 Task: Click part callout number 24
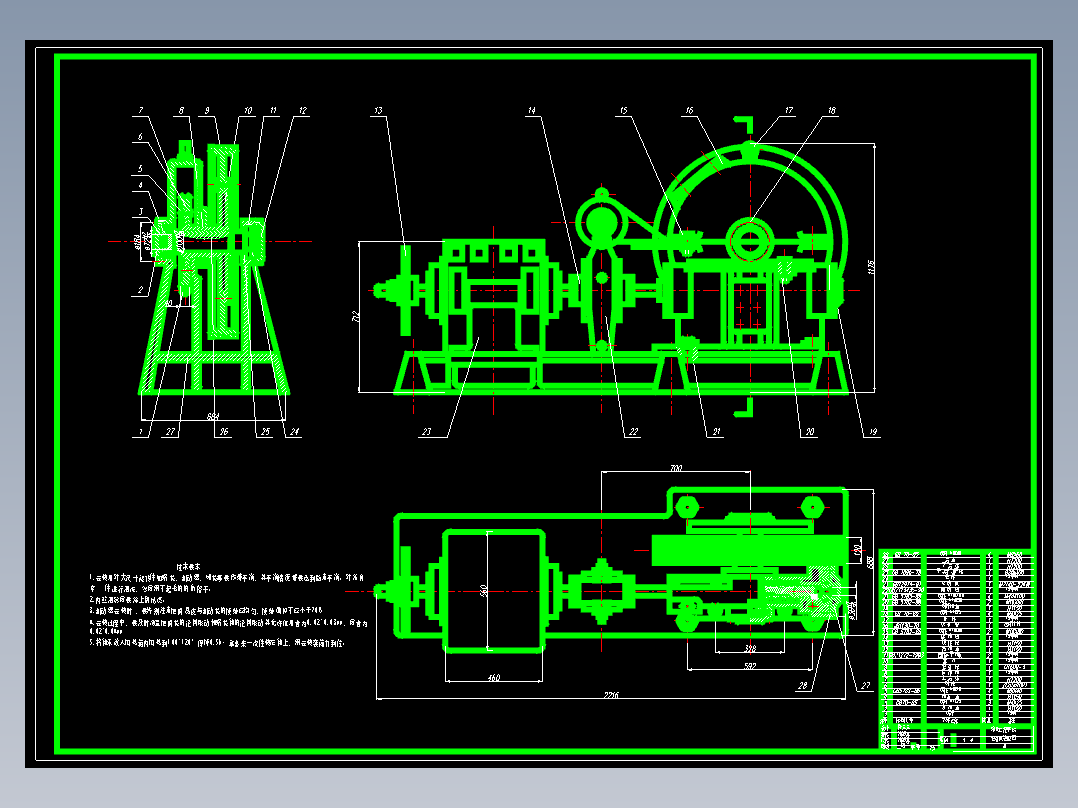[x=294, y=432]
